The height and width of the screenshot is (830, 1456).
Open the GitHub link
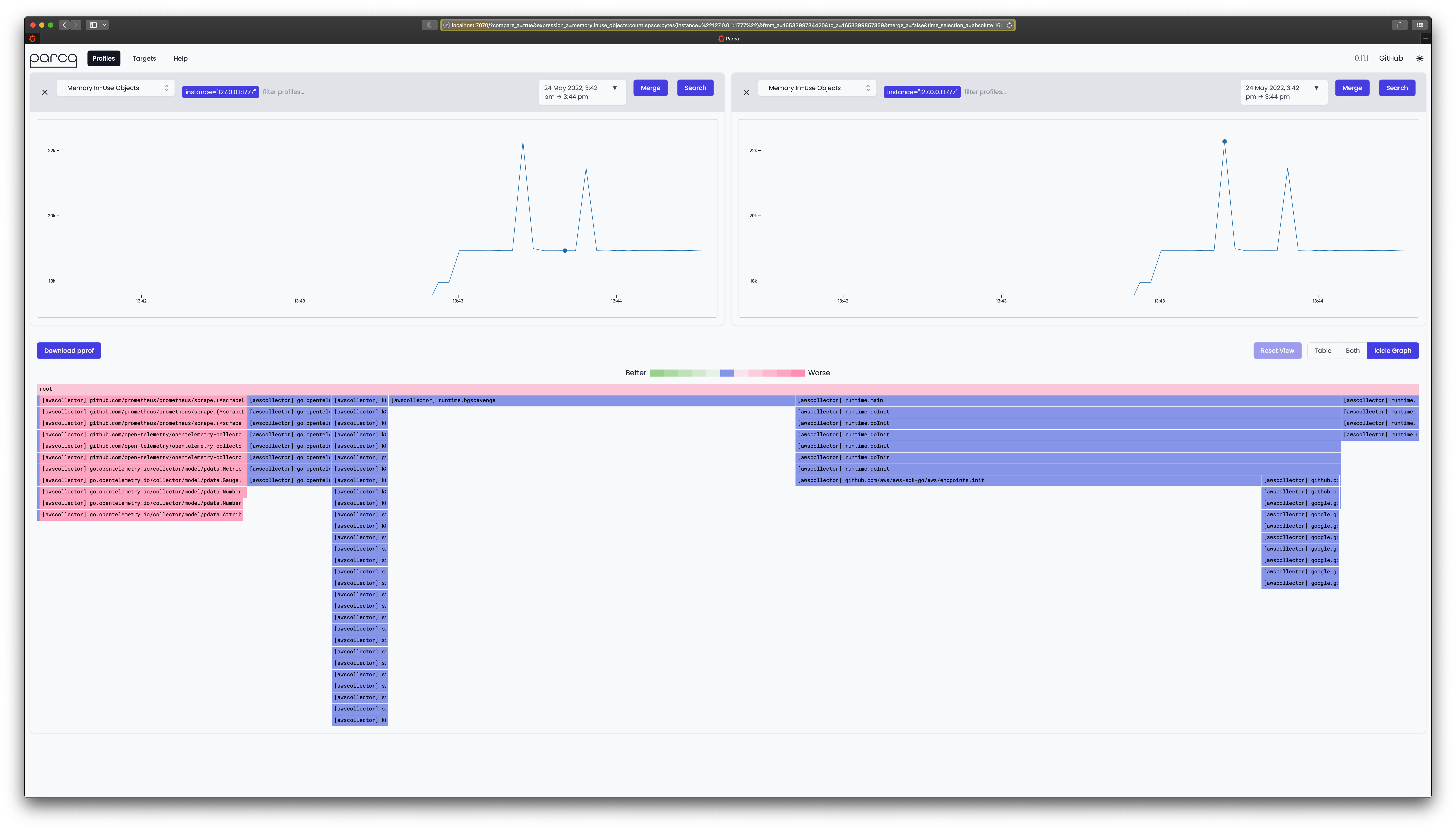tap(1390, 58)
